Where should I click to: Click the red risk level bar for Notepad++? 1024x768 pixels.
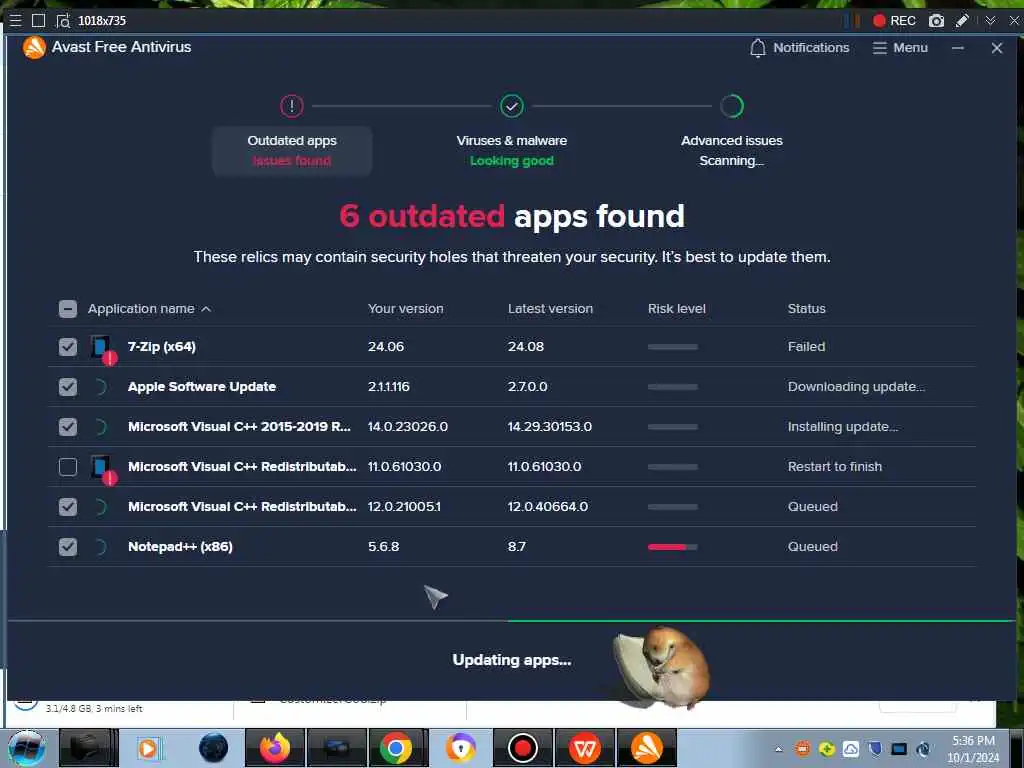pyautogui.click(x=673, y=547)
